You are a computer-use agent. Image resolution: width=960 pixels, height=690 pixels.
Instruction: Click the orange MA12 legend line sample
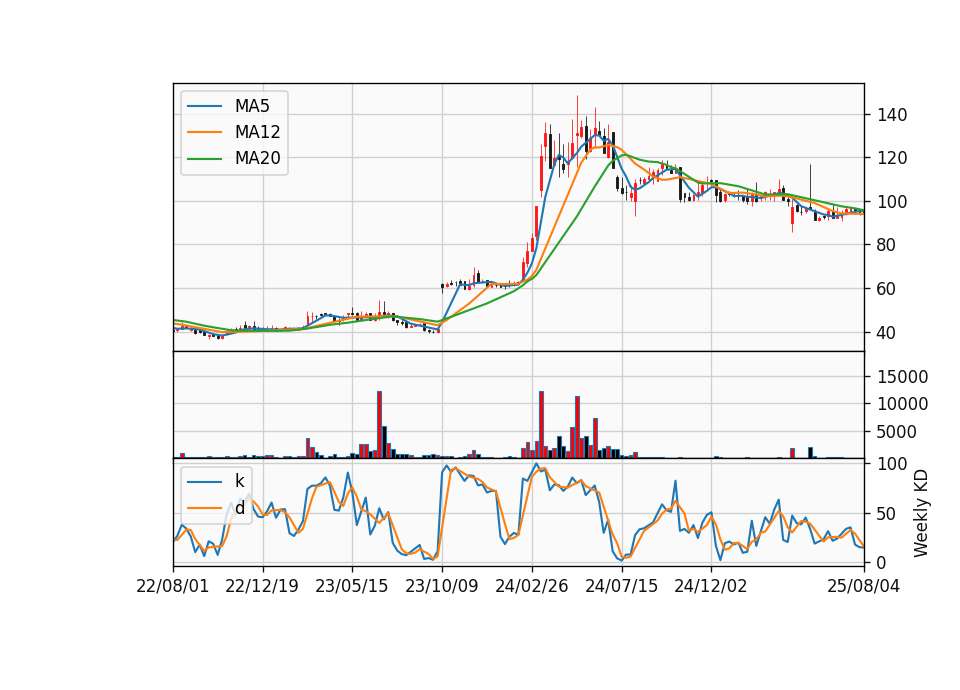[x=204, y=132]
